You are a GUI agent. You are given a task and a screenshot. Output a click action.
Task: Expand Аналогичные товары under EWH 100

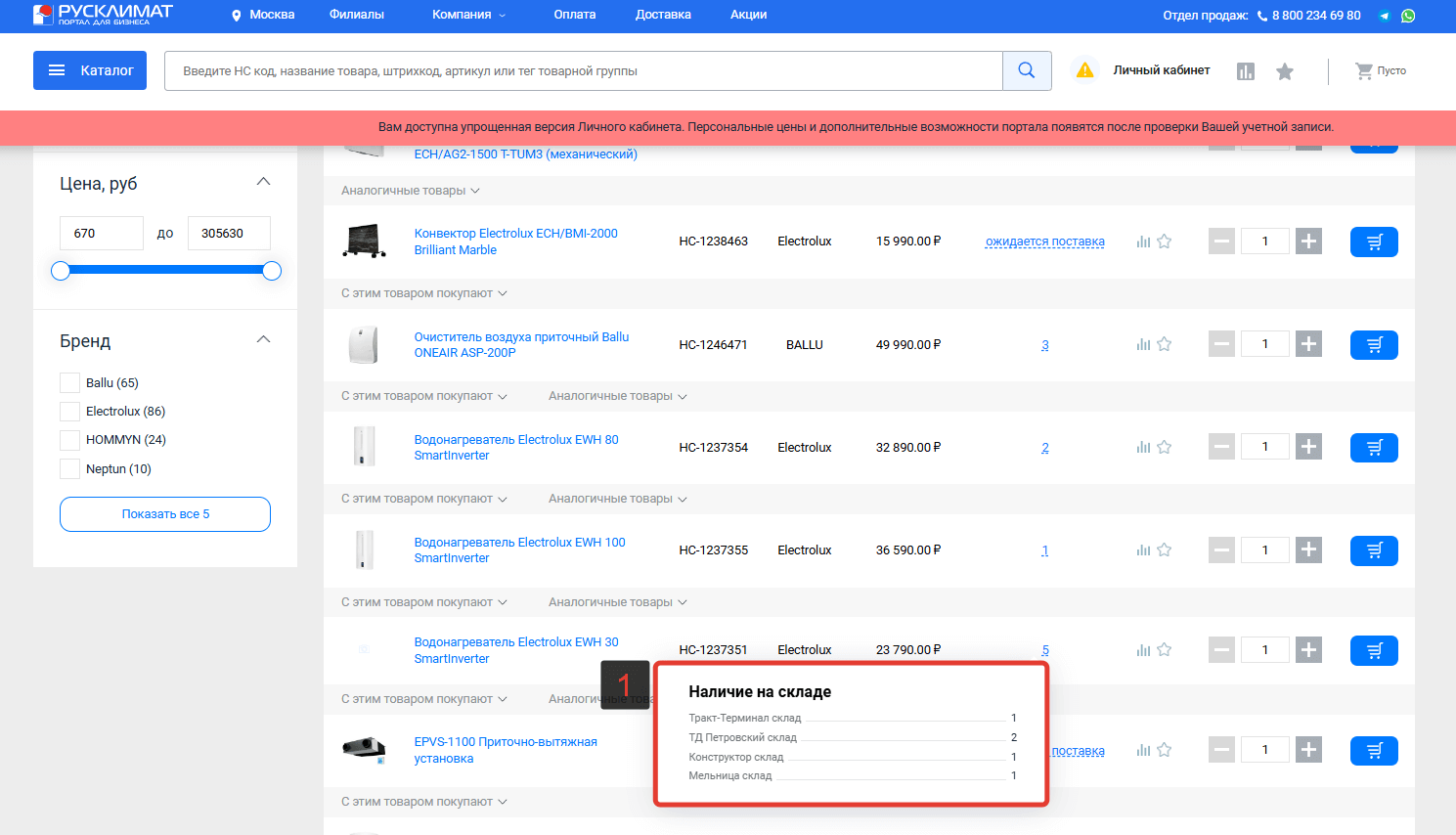[618, 602]
